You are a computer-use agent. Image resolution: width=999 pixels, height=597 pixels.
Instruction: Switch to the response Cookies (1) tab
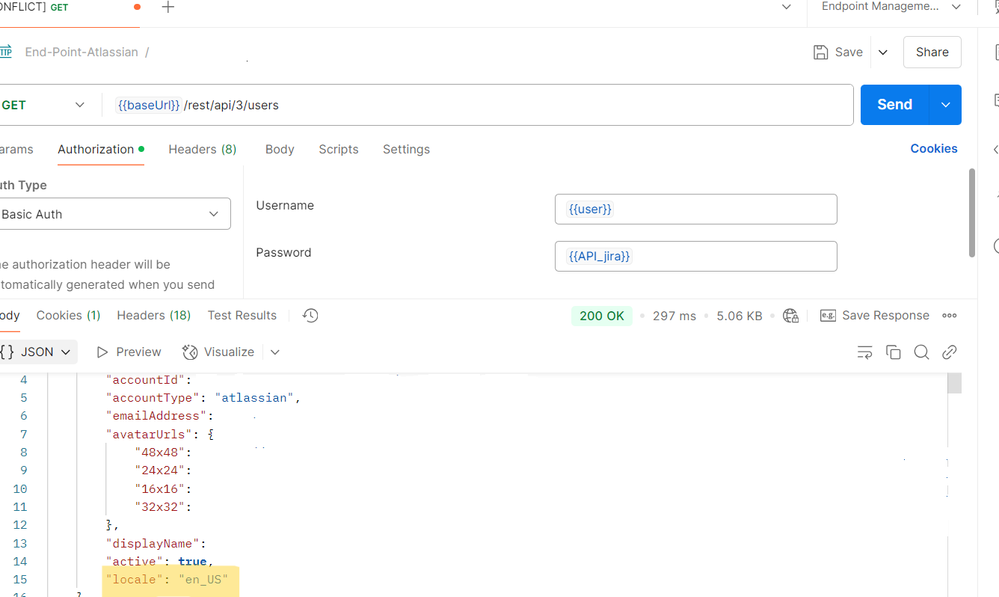click(68, 315)
